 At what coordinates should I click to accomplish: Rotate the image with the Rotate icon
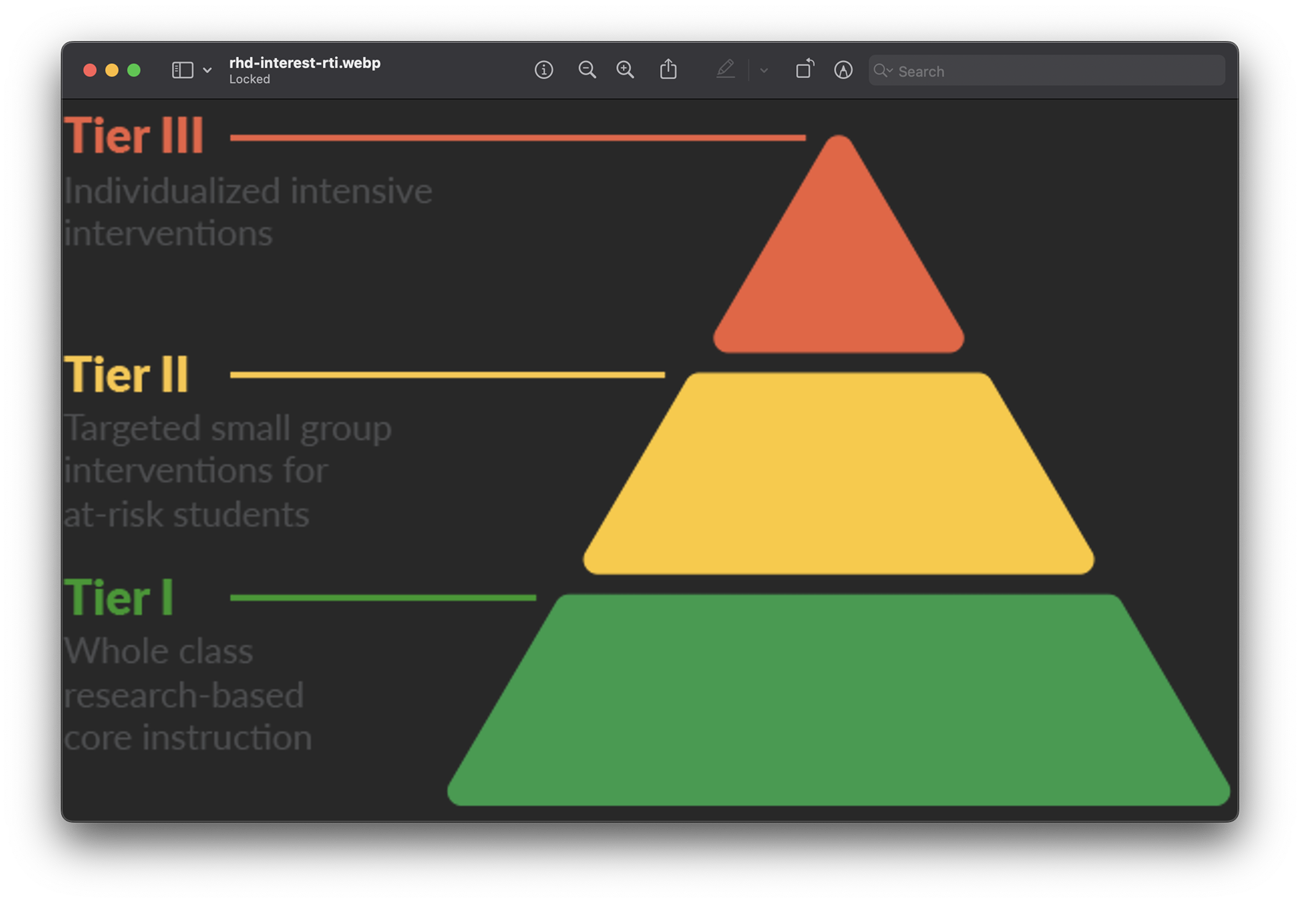point(804,69)
